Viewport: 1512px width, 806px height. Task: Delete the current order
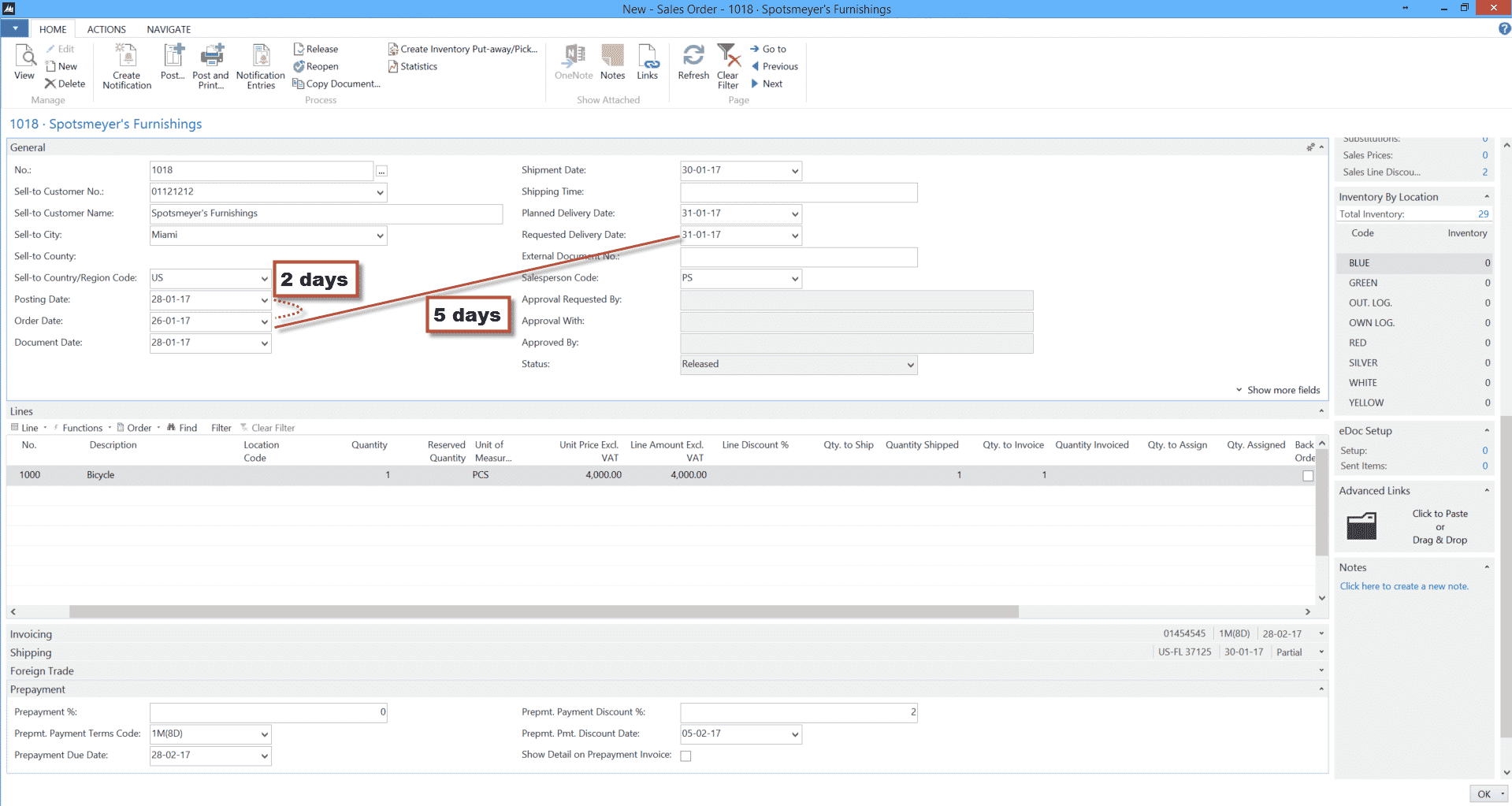[x=65, y=84]
